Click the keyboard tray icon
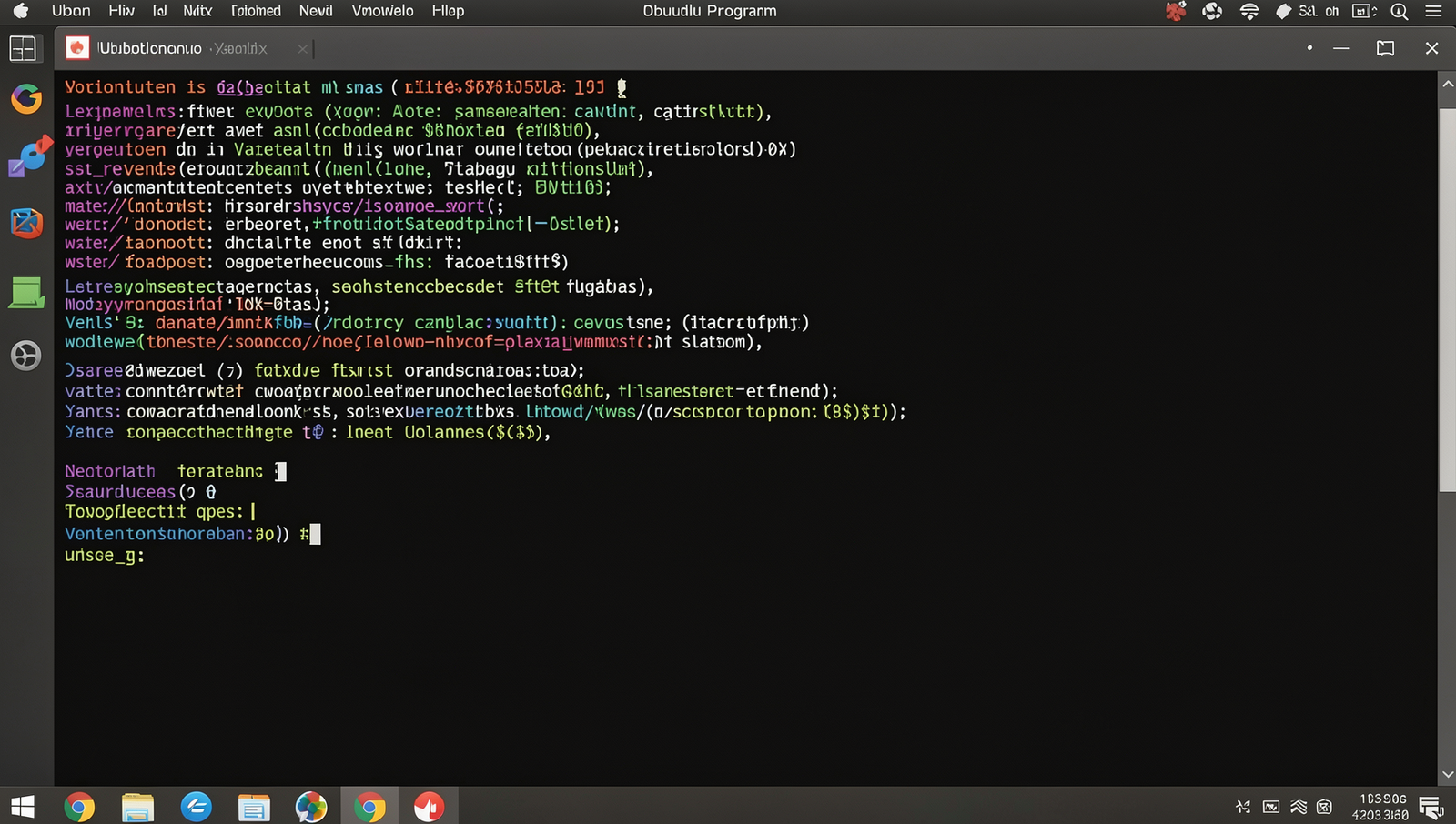The image size is (1456, 824). click(x=1271, y=807)
